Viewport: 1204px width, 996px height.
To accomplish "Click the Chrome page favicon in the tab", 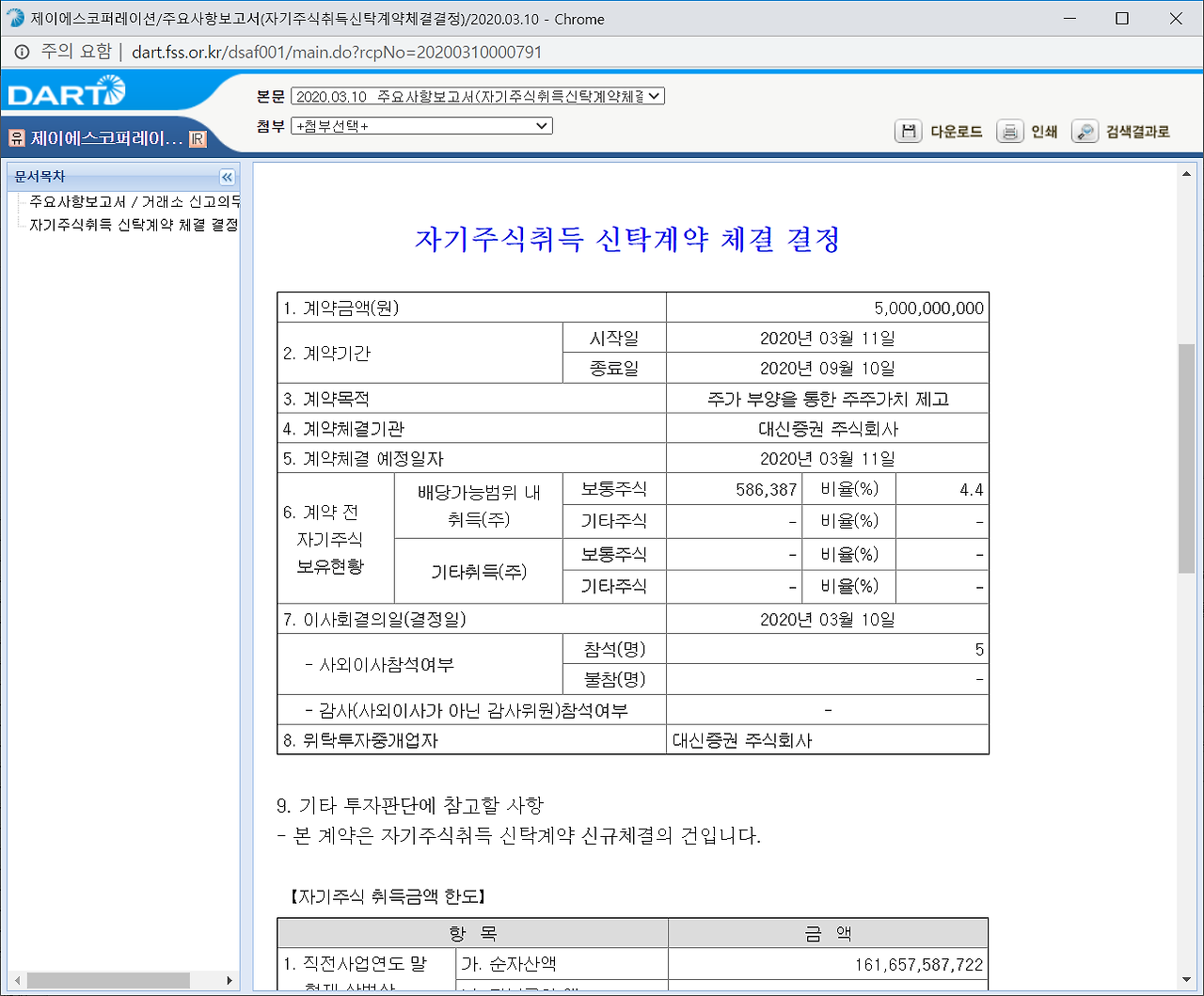I will [15, 18].
